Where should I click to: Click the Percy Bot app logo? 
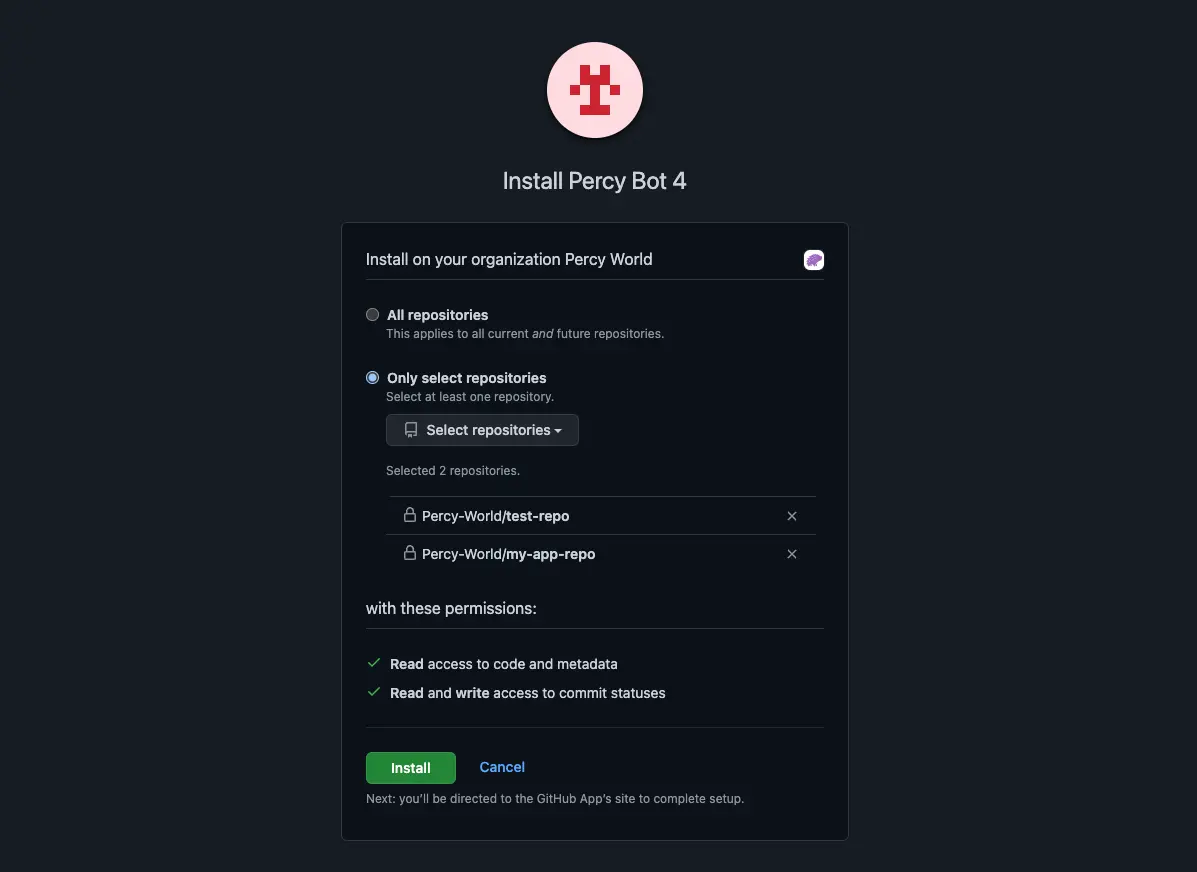[x=595, y=90]
